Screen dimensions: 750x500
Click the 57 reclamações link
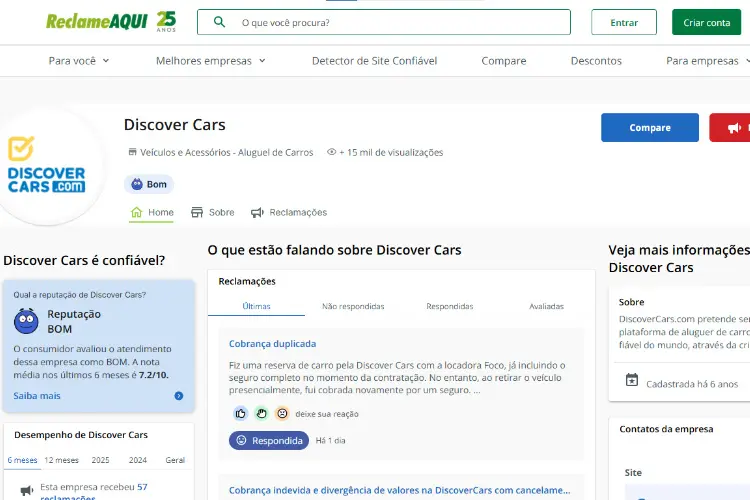coord(94,492)
